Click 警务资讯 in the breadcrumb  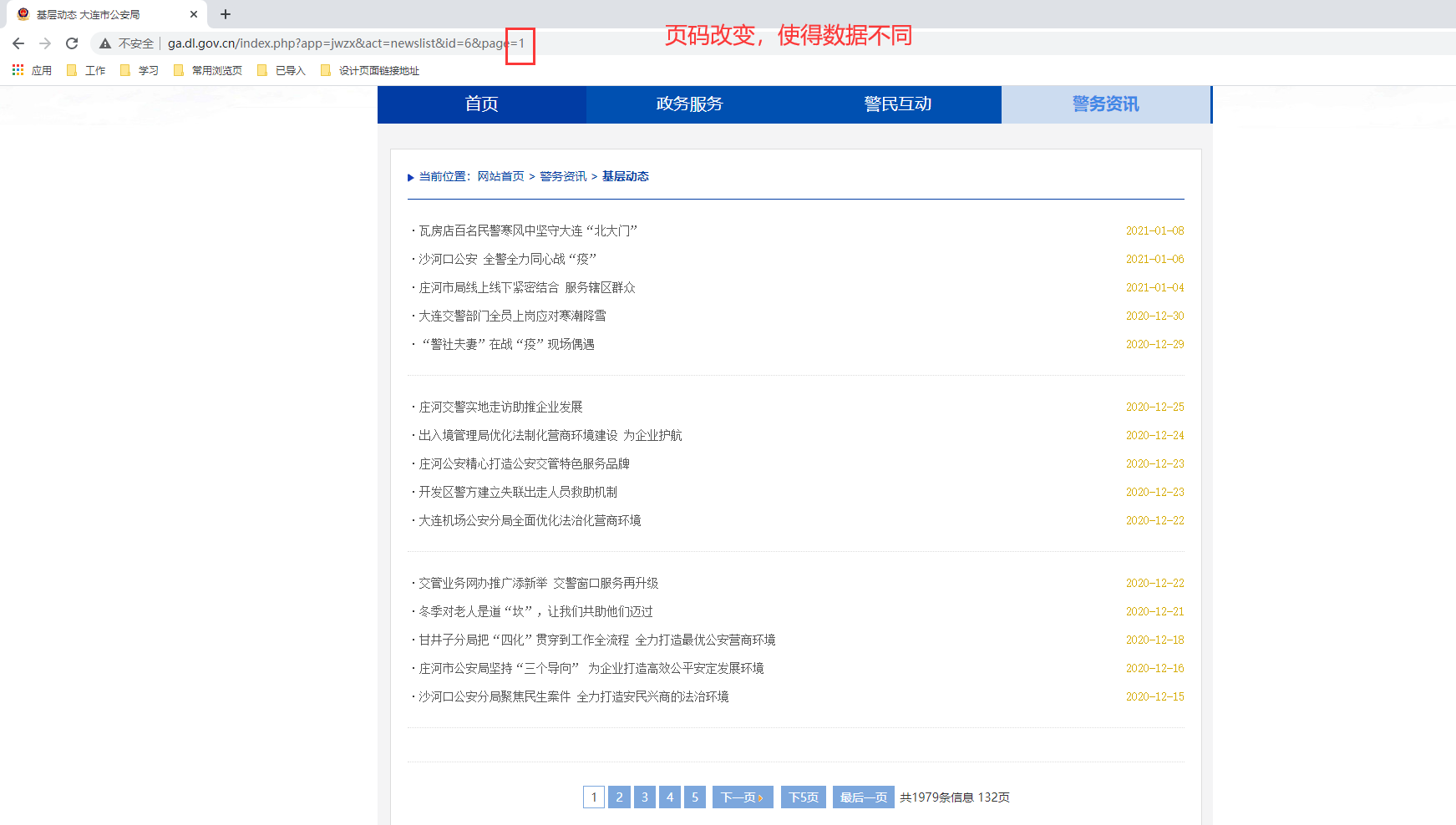[563, 176]
